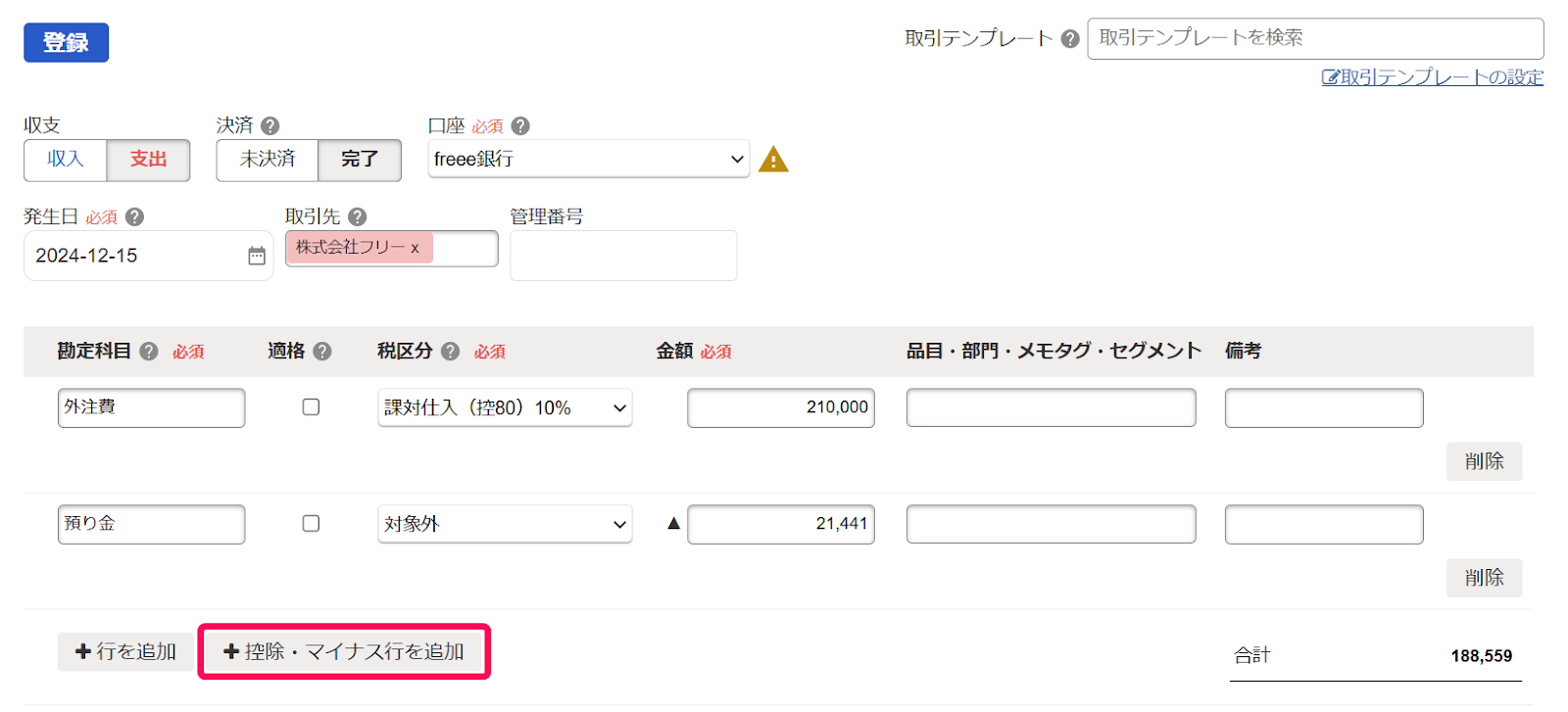Show help for 決済
Screen dimensions: 1568x712
point(270,125)
